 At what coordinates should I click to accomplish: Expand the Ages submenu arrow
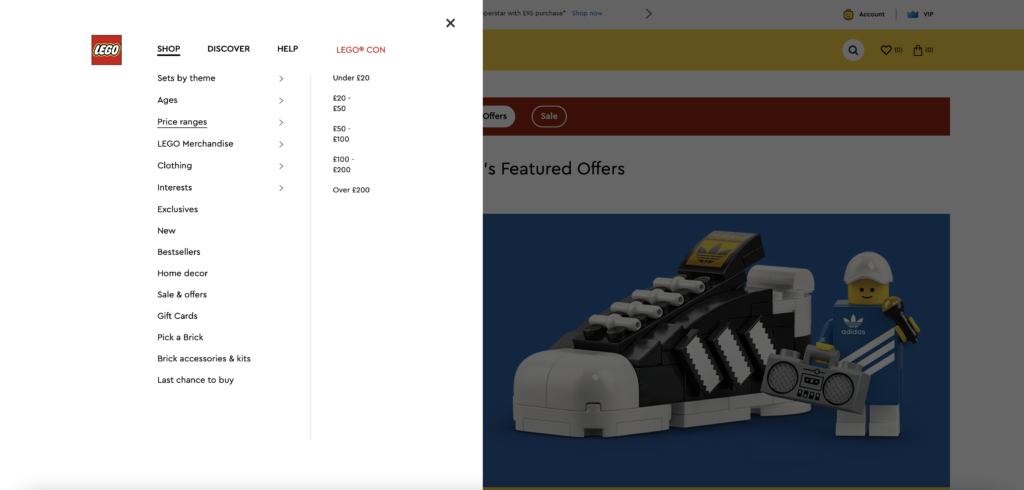[x=281, y=101]
